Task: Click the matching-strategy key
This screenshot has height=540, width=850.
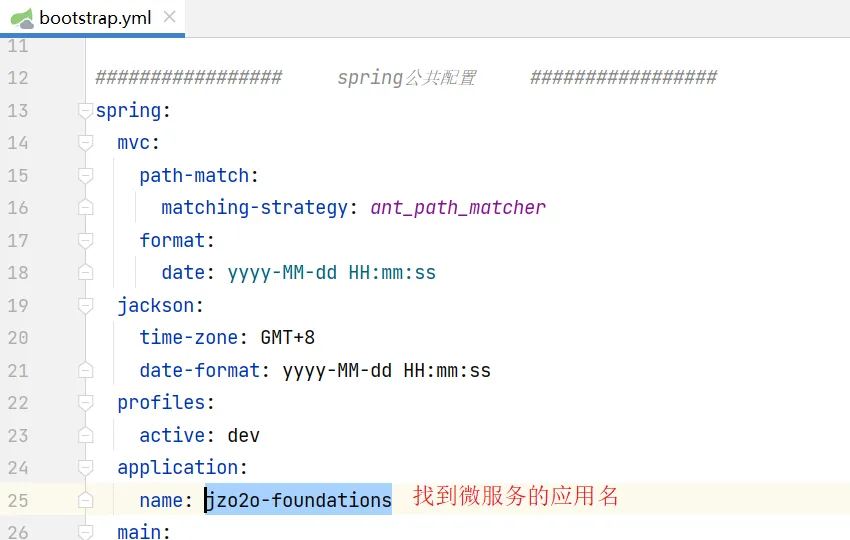Action: [254, 208]
